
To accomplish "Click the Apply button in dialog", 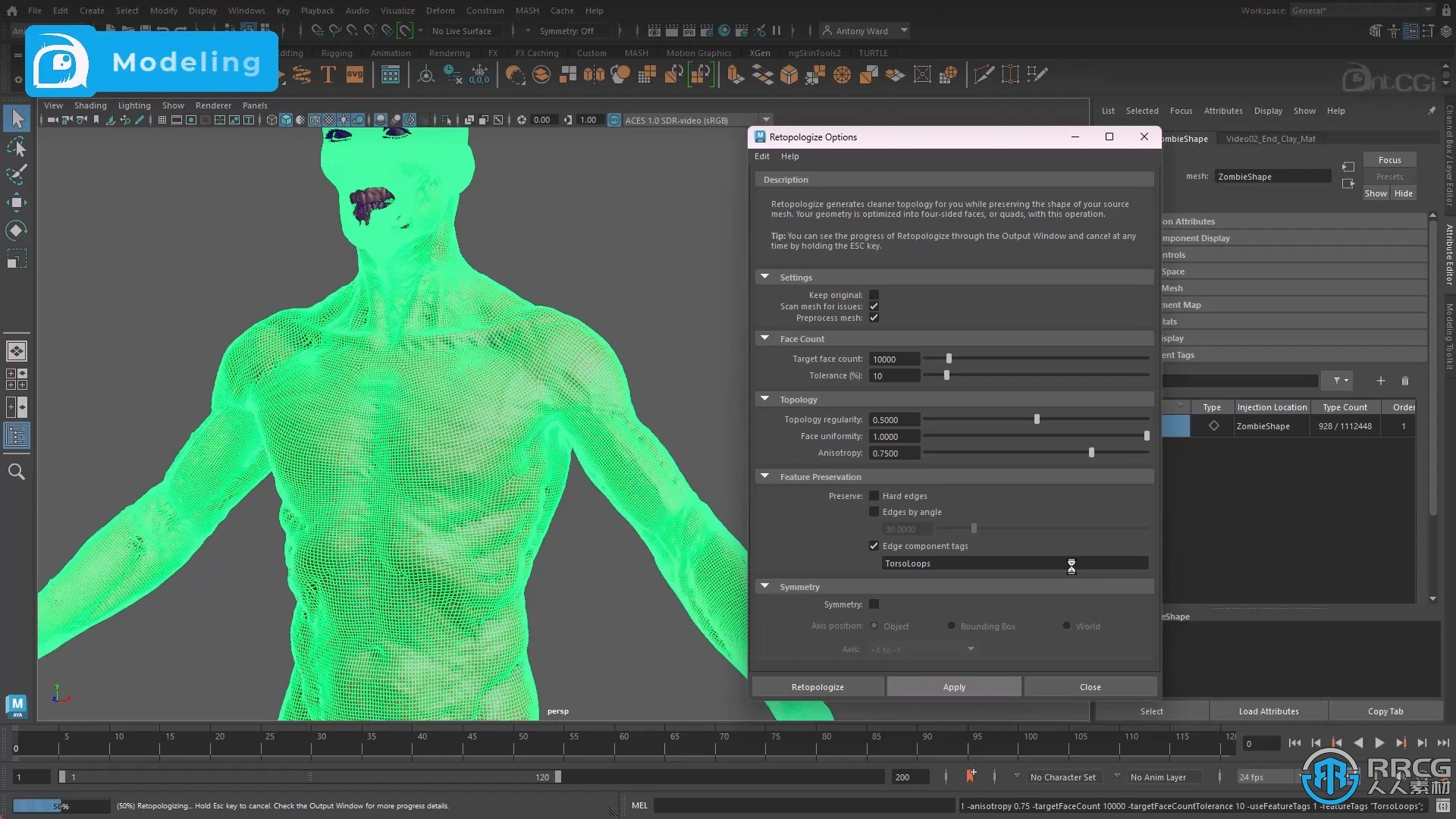I will tap(954, 687).
